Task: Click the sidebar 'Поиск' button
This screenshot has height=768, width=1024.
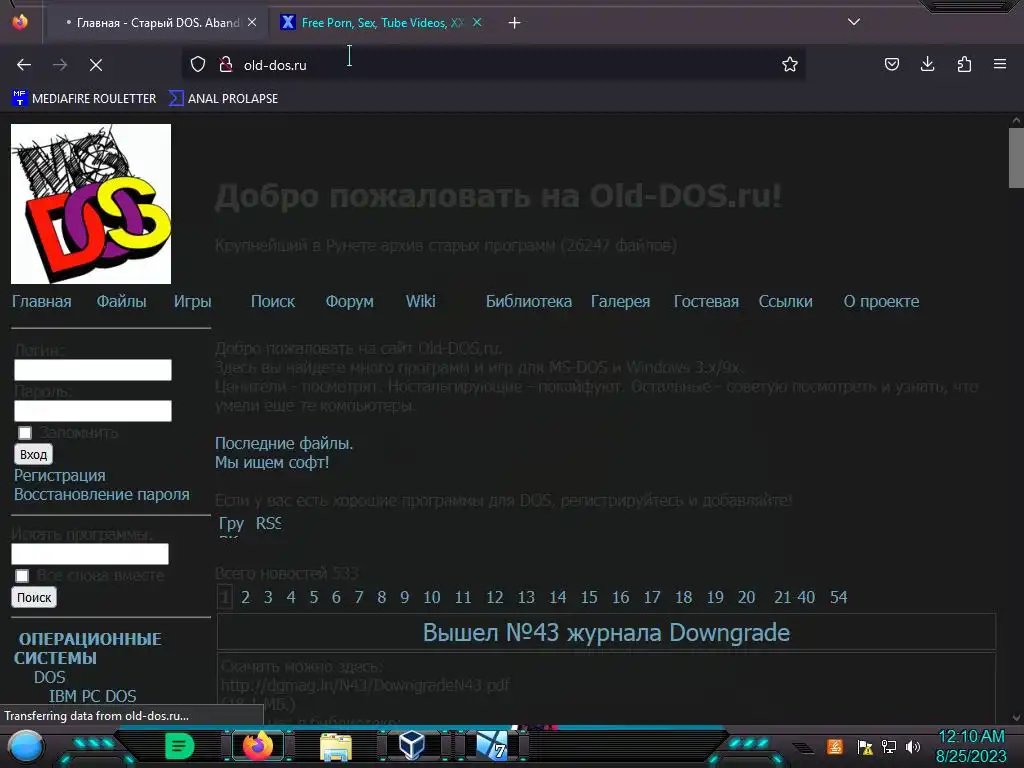Action: click(x=34, y=598)
